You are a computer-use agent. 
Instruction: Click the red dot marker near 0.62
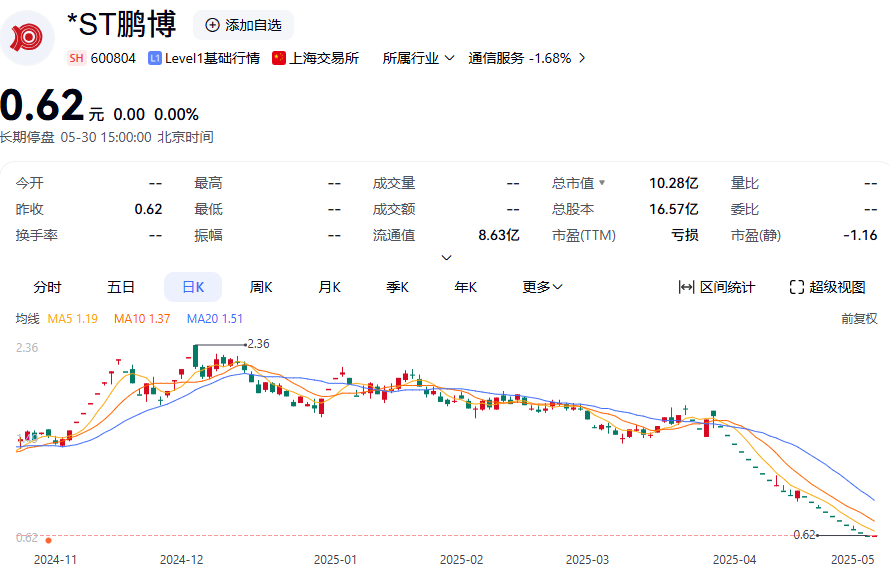coord(48,539)
